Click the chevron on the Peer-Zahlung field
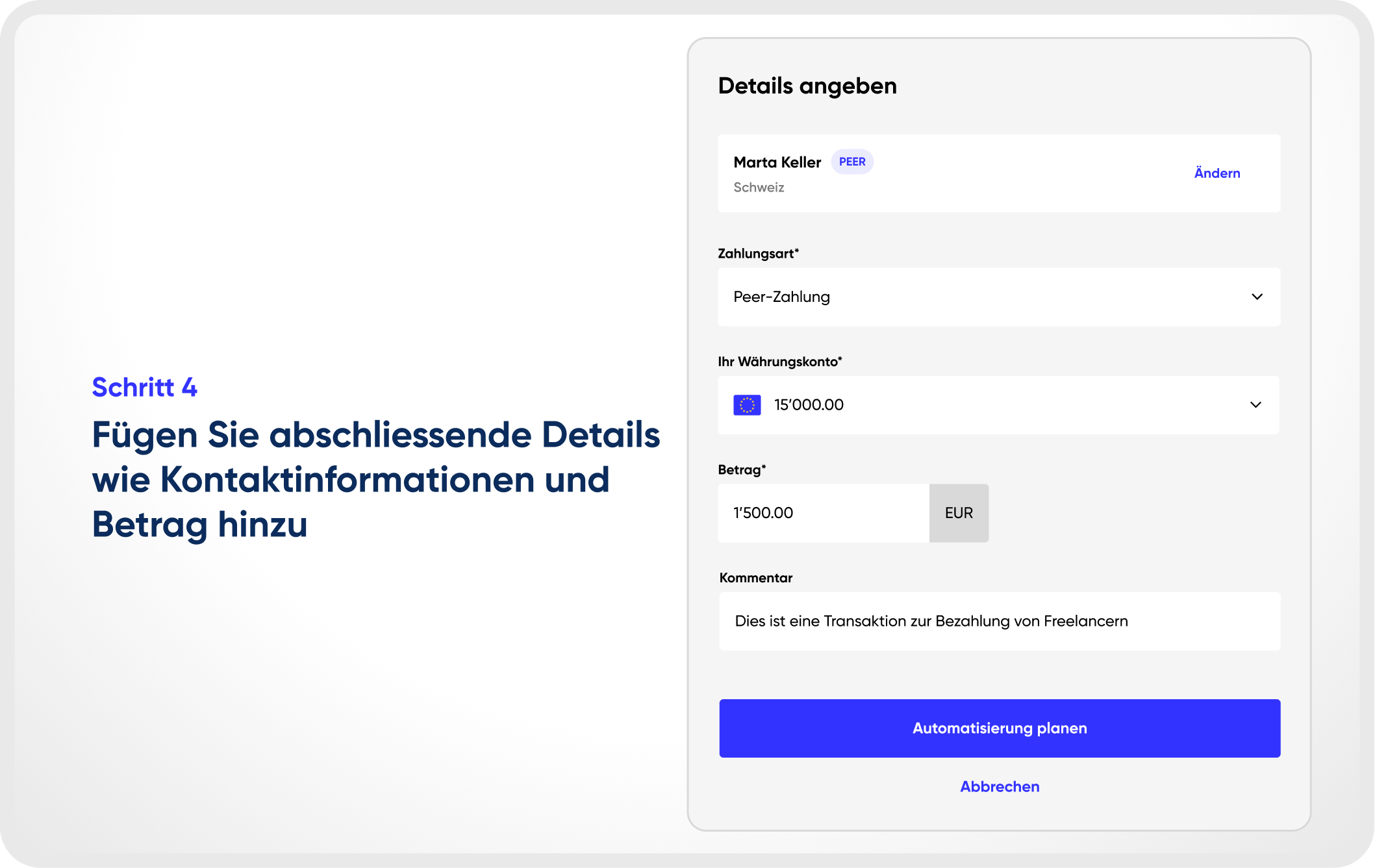Screen dimensions: 1375x868 click(1257, 297)
